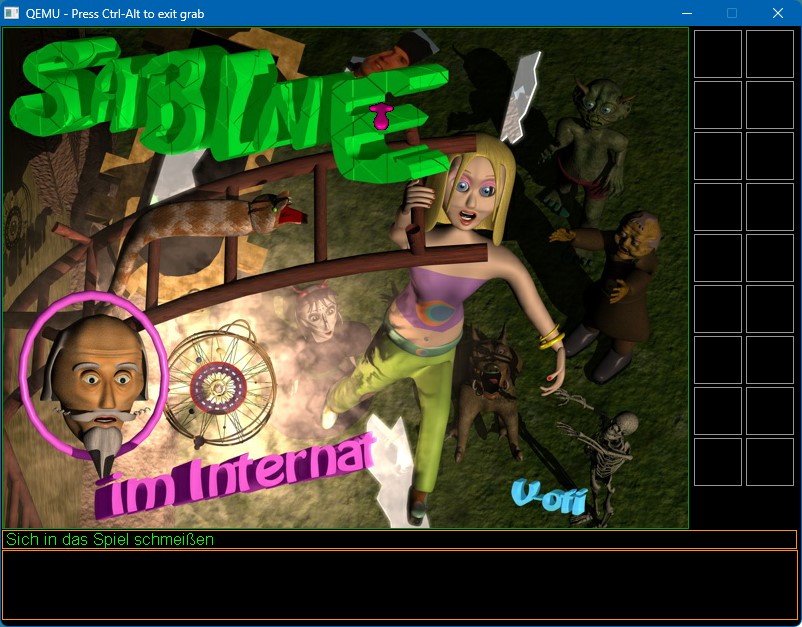Click the growling dog beside Sabine
This screenshot has width=802, height=627.
[x=486, y=389]
